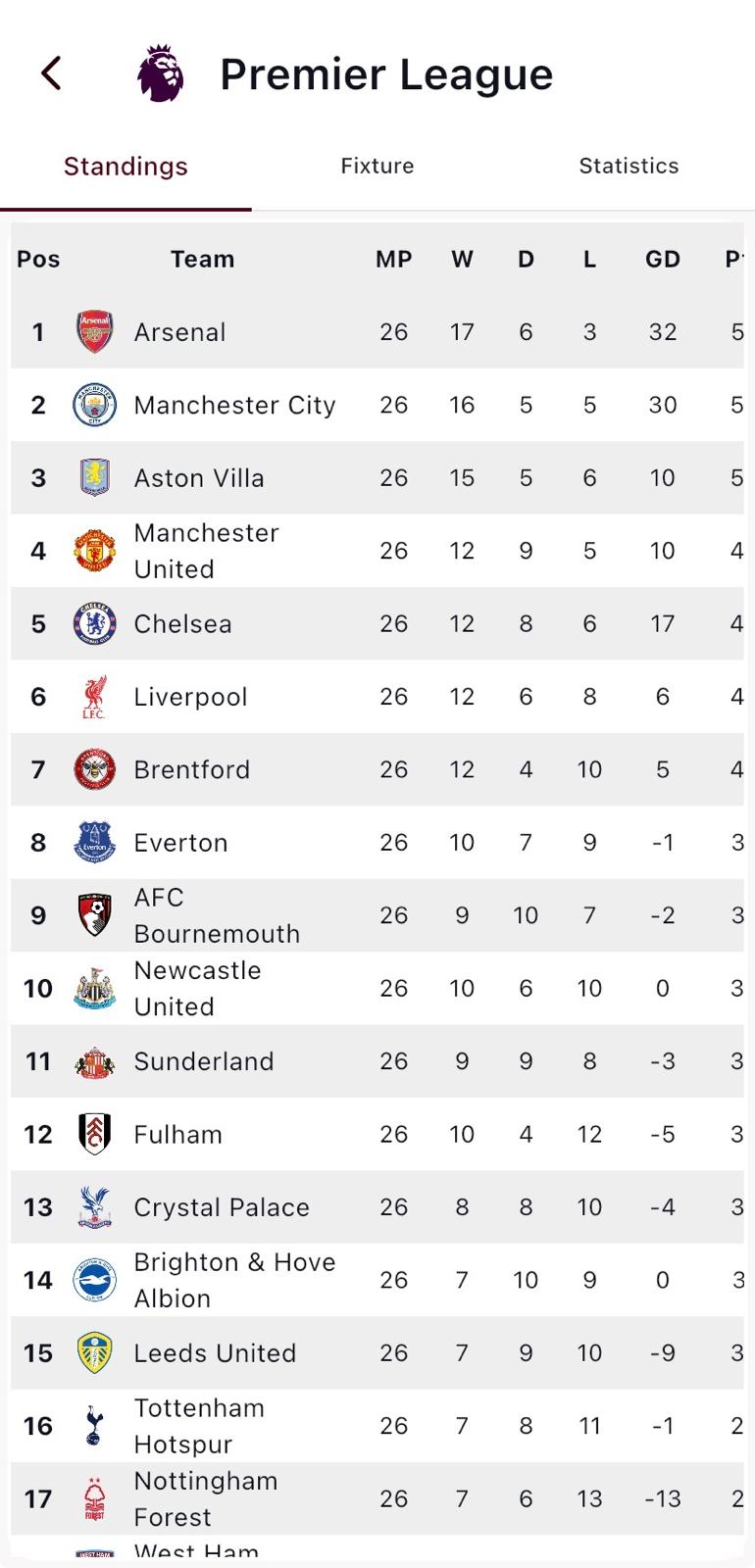Tap the MP column header
Screen dimensions: 755x1568
tap(394, 259)
